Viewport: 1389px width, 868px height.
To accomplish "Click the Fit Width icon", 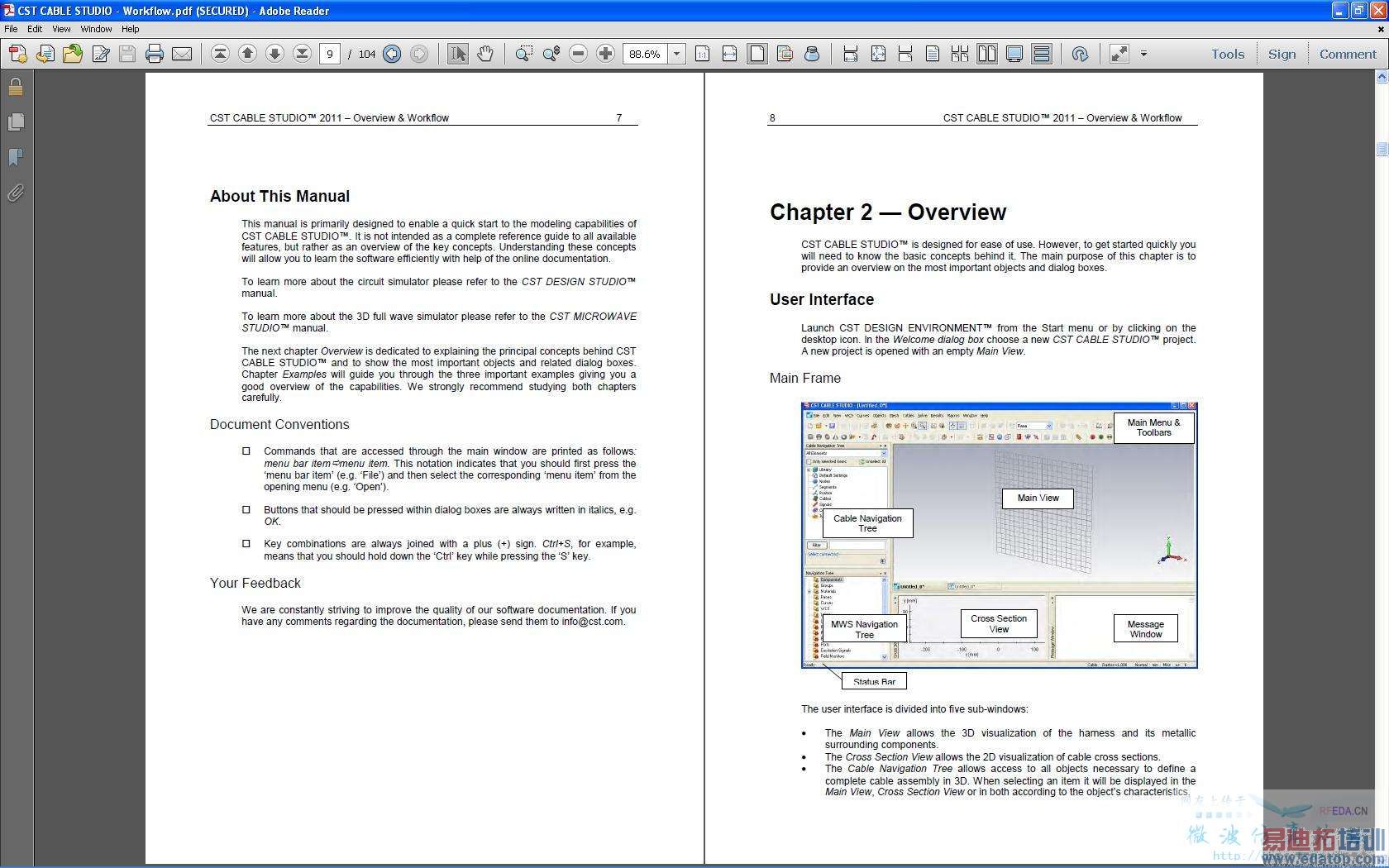I will tap(729, 54).
